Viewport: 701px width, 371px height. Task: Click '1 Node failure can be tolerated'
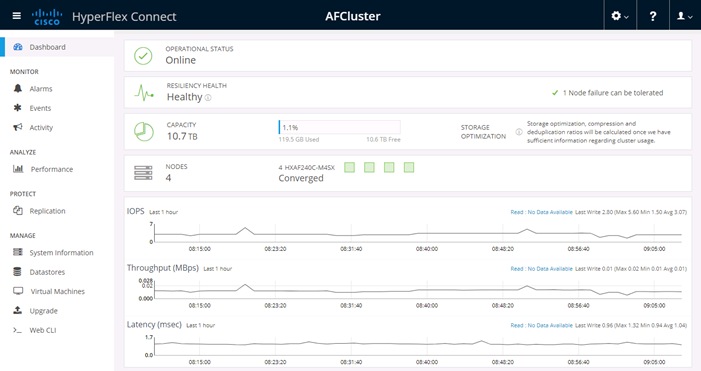(613, 93)
